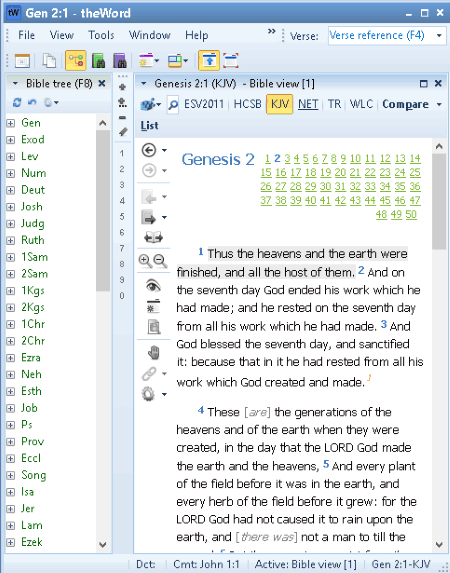Image resolution: width=450 pixels, height=573 pixels.
Task: Close the Bible tree panel
Action: (102, 84)
